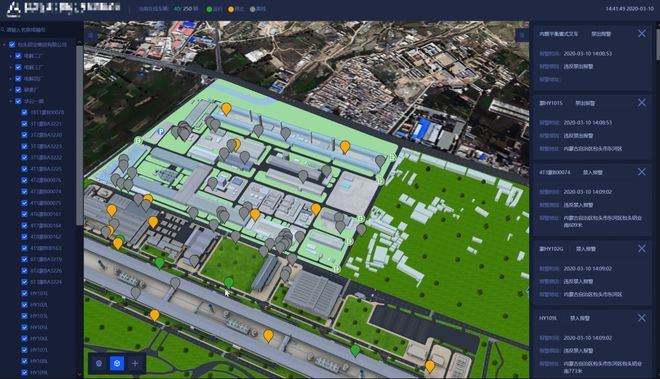Select the 3T5蒙BA3222 tree row label
Image resolution: width=660 pixels, height=379 pixels.
46,157
